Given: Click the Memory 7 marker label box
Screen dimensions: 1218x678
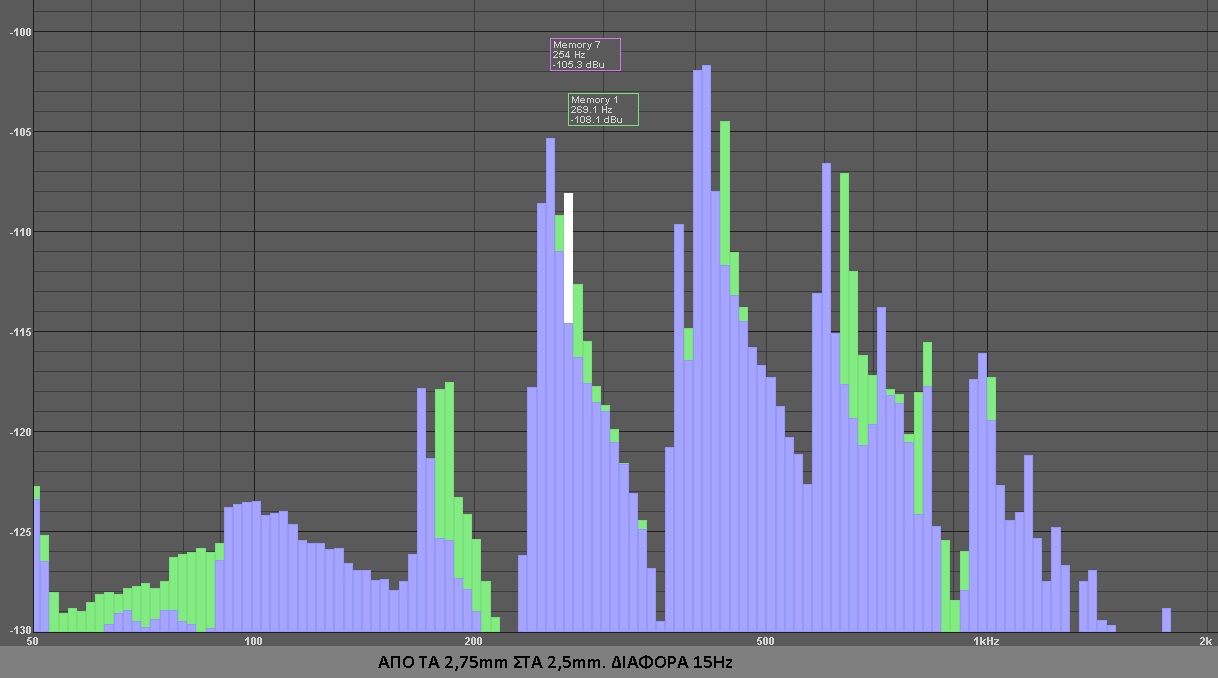Looking at the screenshot, I should click(585, 54).
